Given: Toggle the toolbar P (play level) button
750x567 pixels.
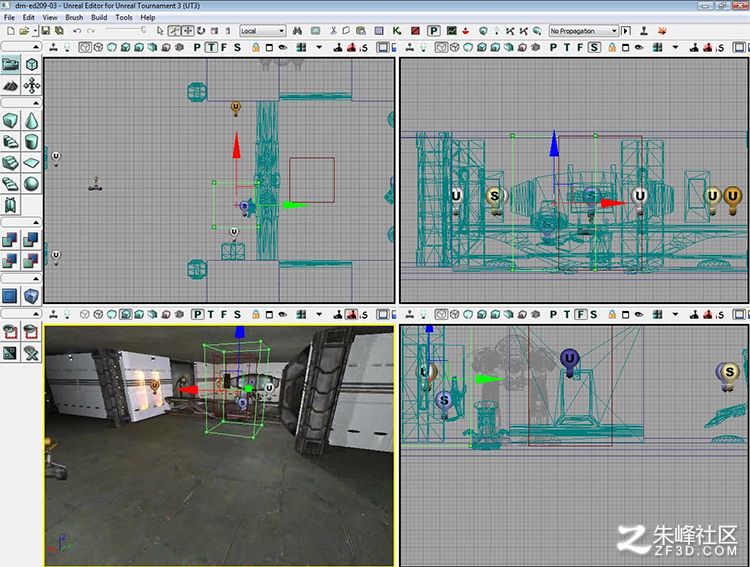Looking at the screenshot, I should pyautogui.click(x=433, y=31).
